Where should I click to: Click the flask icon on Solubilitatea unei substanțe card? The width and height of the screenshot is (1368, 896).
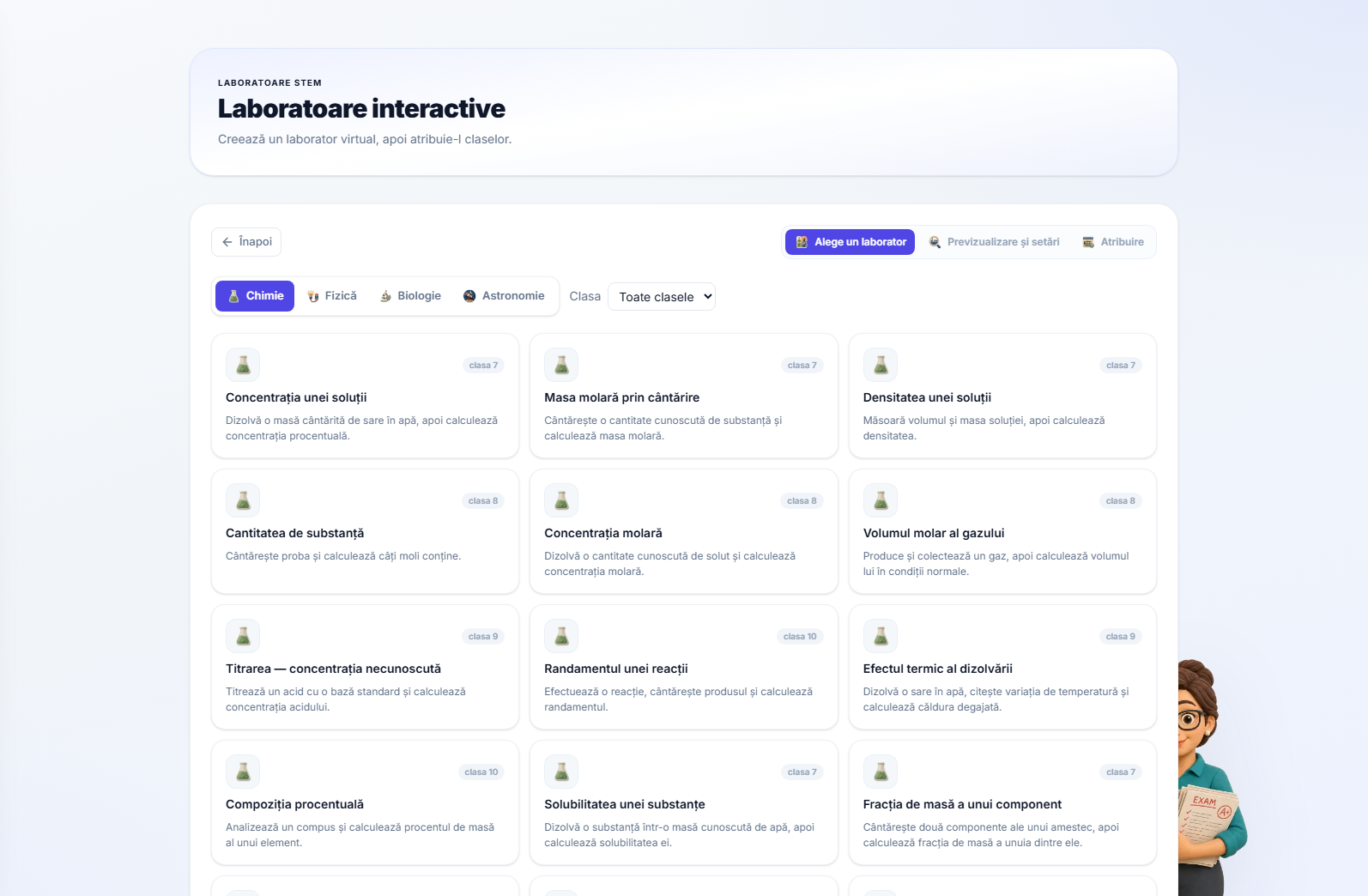[x=561, y=772]
